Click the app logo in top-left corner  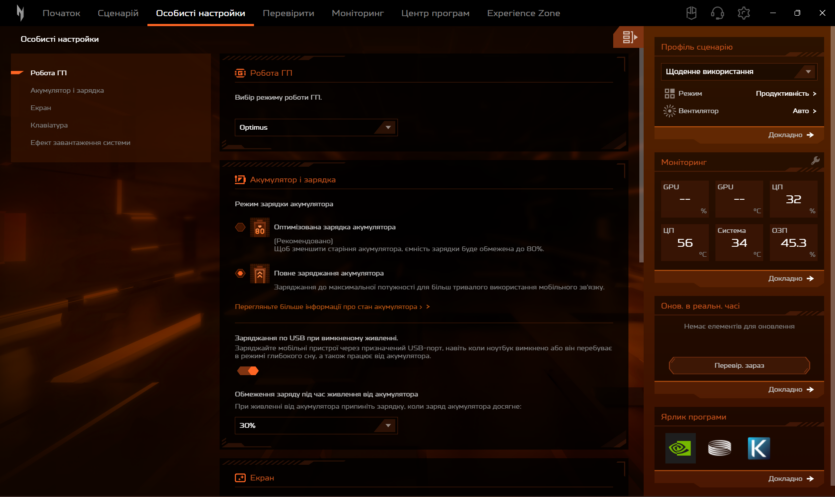click(19, 13)
